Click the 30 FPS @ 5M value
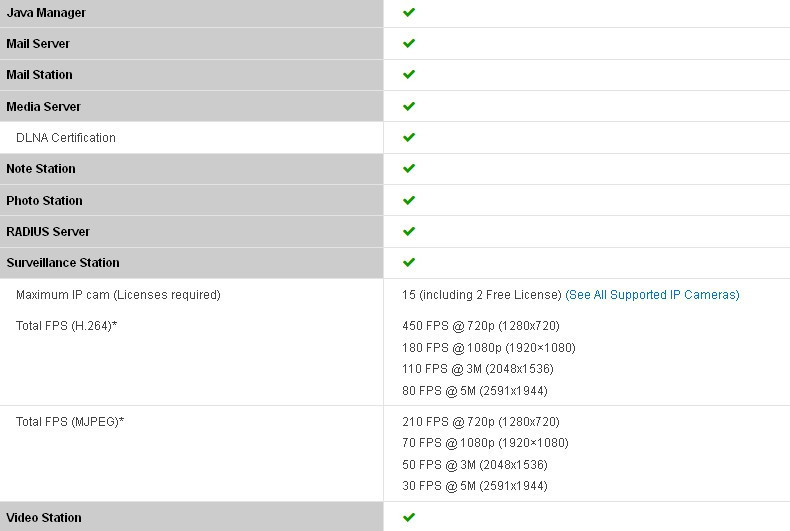The width and height of the screenshot is (790, 531). [x=475, y=486]
